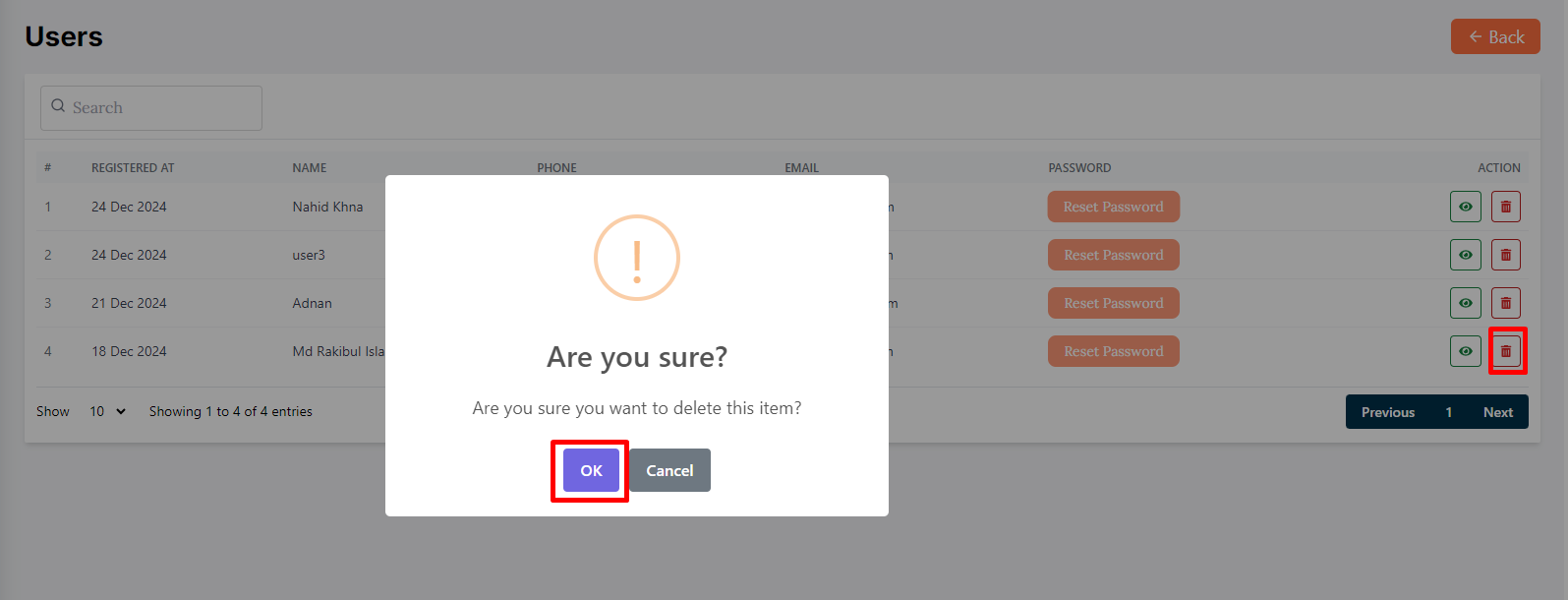Go back using the Back button
Screen dimensions: 1568x600
point(1495,37)
